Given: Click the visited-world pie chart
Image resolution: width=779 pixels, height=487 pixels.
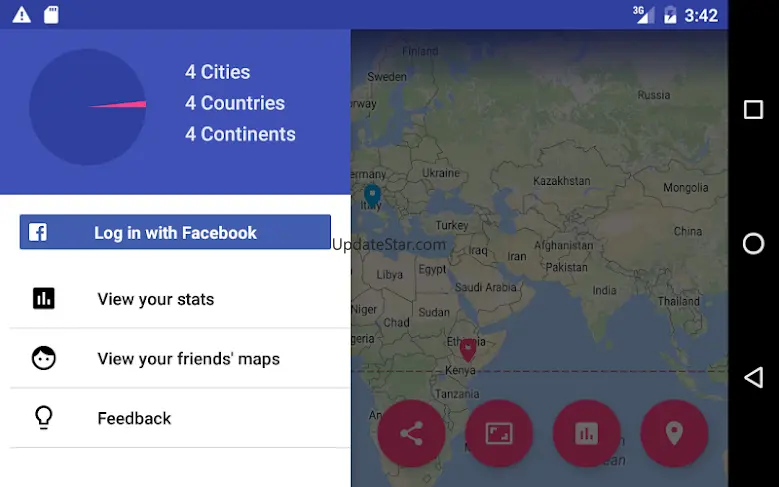Looking at the screenshot, I should coord(87,107).
